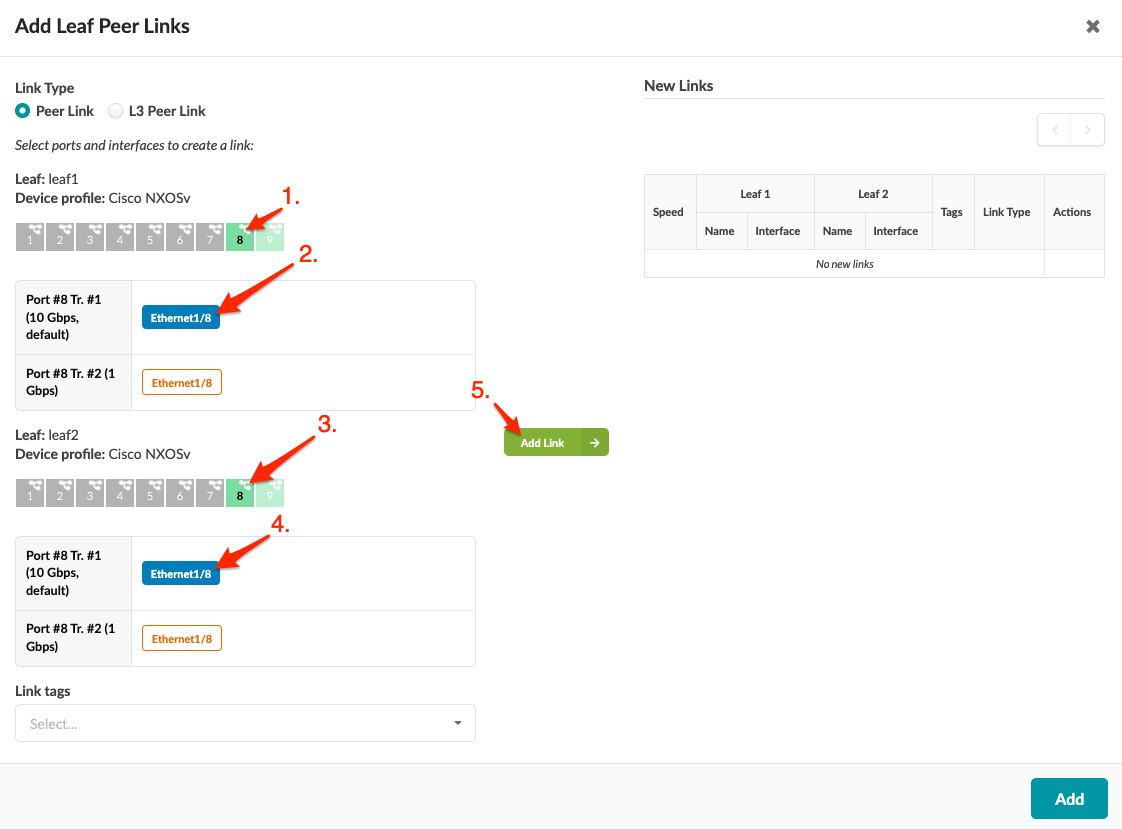
Task: Select port 2 icon on leaf2
Action: (x=60, y=493)
